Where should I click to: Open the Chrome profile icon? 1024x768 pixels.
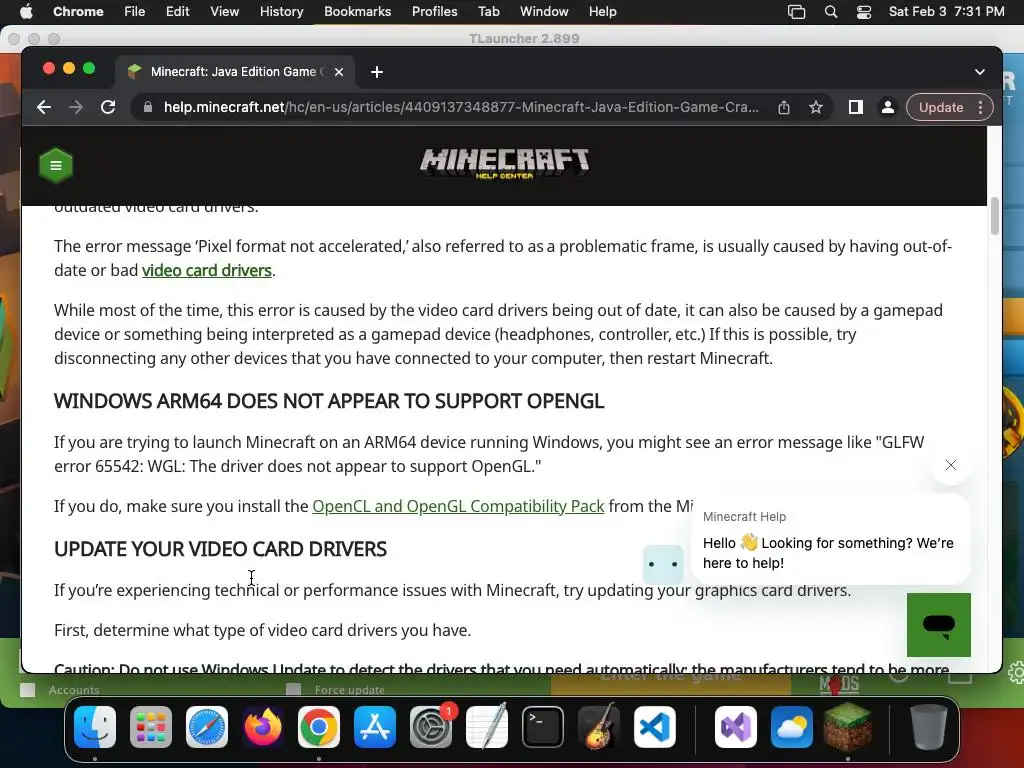pos(888,107)
